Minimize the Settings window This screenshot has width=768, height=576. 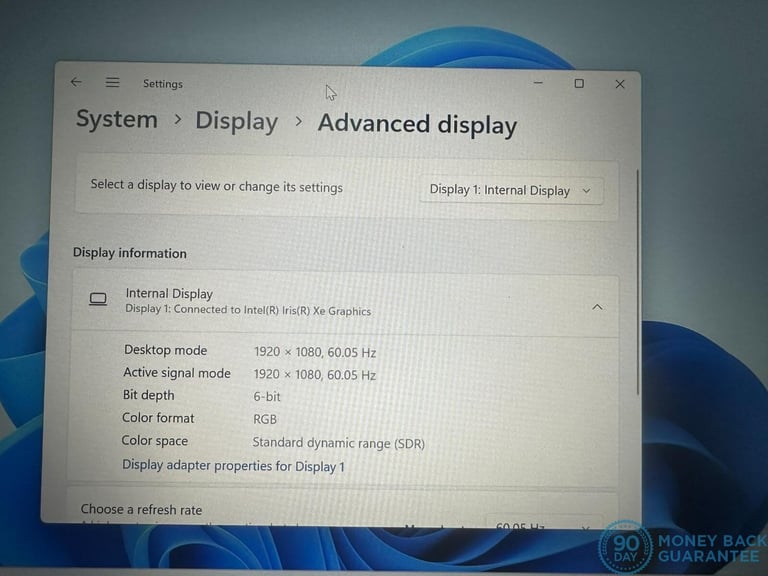[538, 83]
